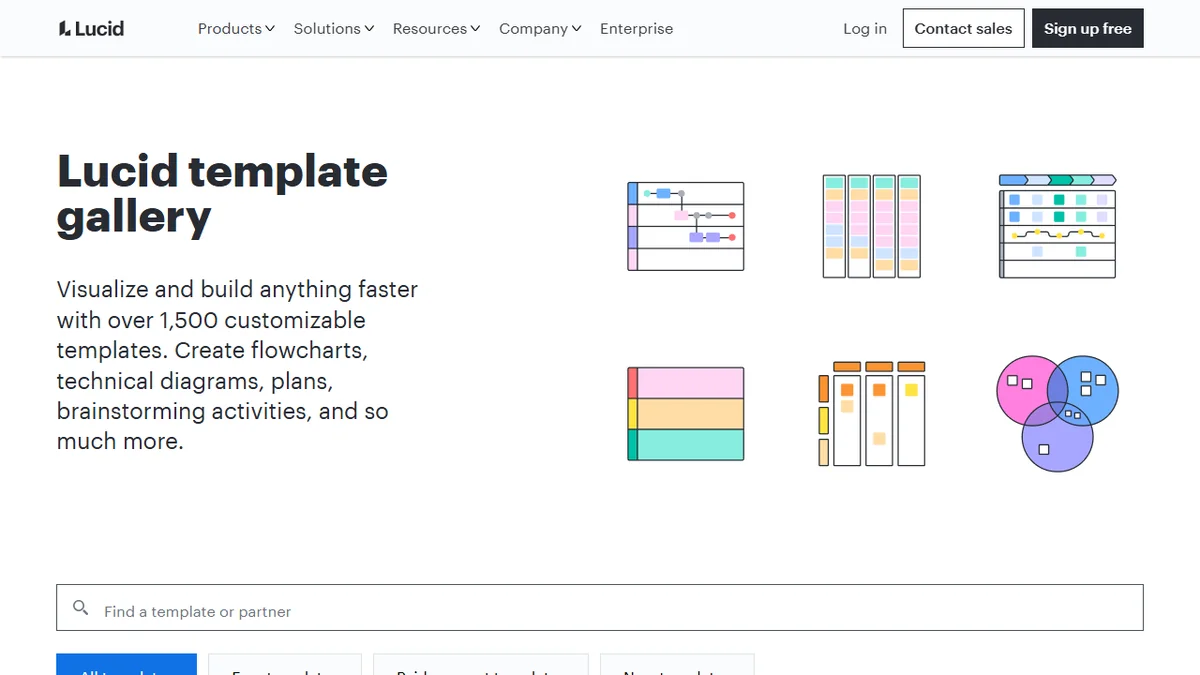Viewport: 1200px width, 675px height.
Task: Click the magnifying glass search icon
Action: coord(81,608)
